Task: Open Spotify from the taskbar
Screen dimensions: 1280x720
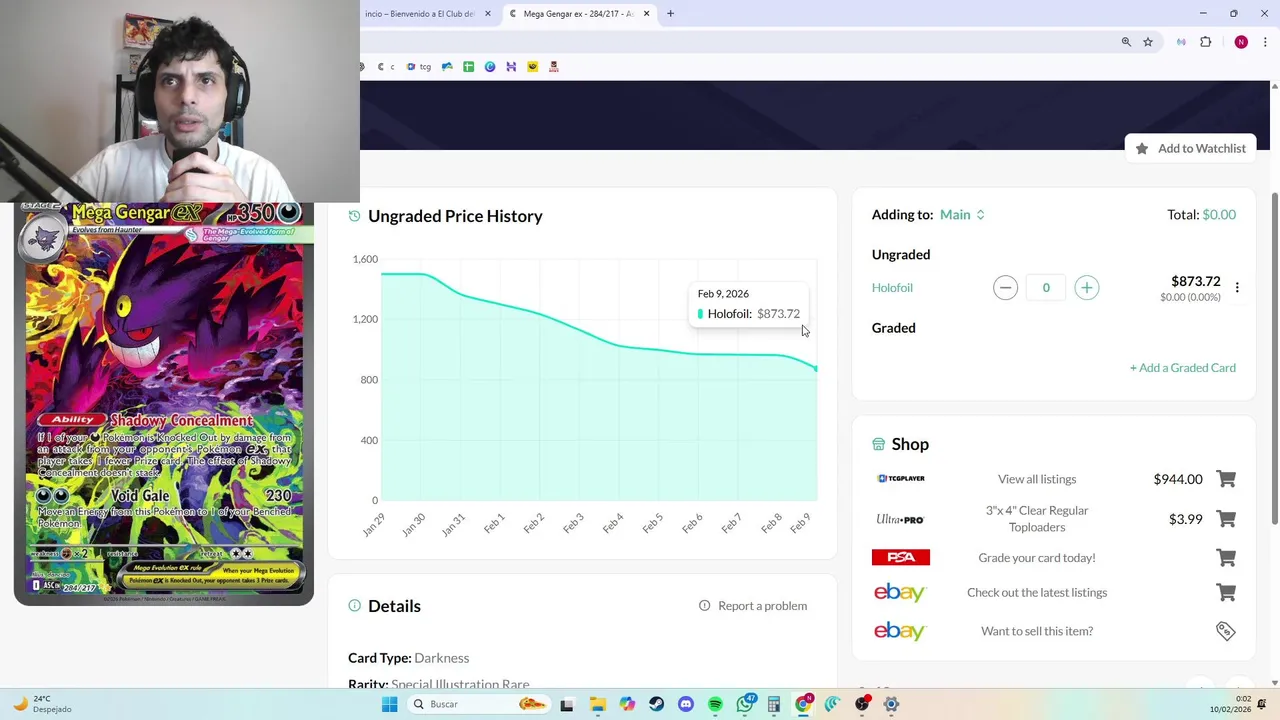Action: pyautogui.click(x=715, y=704)
